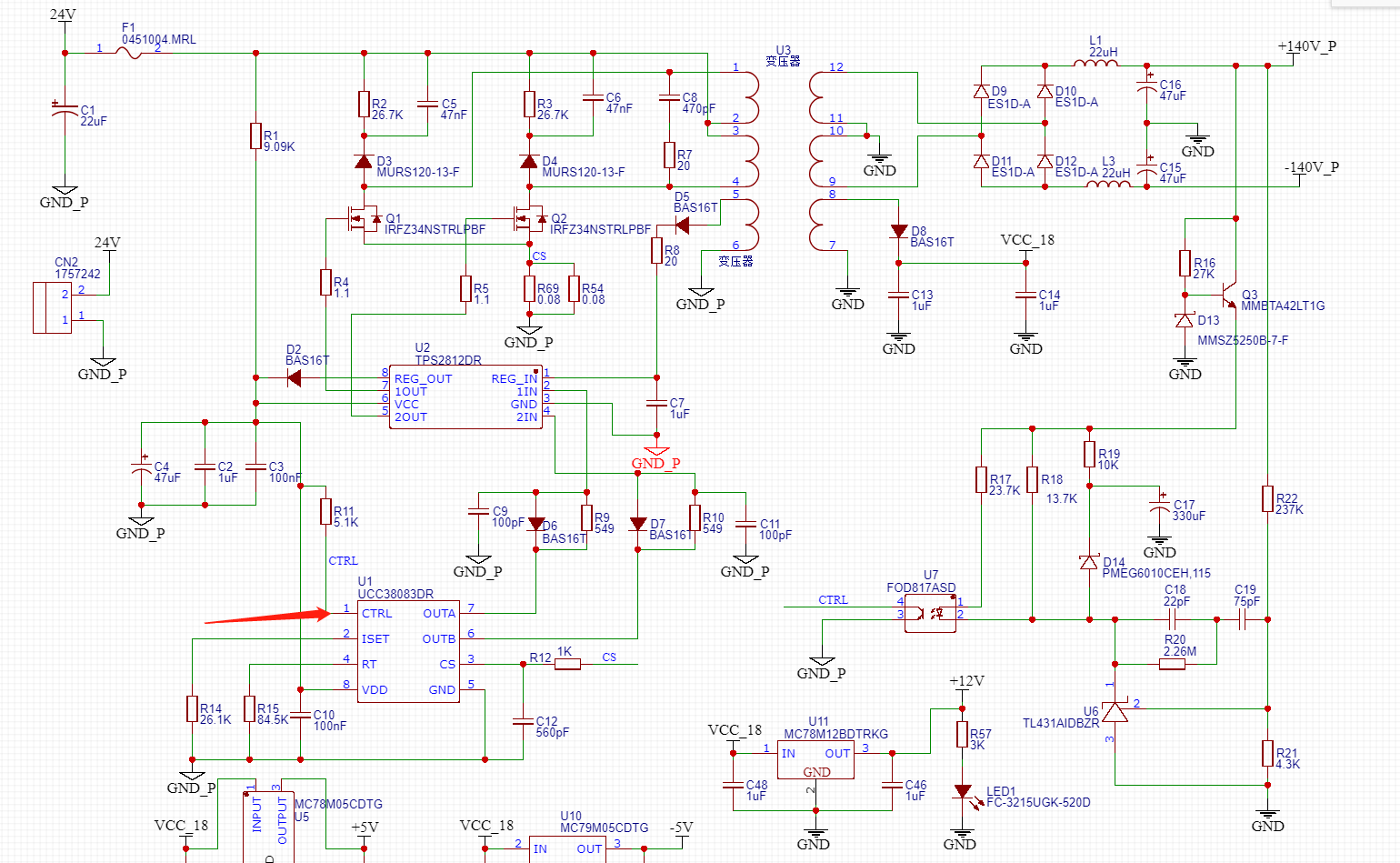Click the C19 capacitor symbol

pyautogui.click(x=1242, y=620)
